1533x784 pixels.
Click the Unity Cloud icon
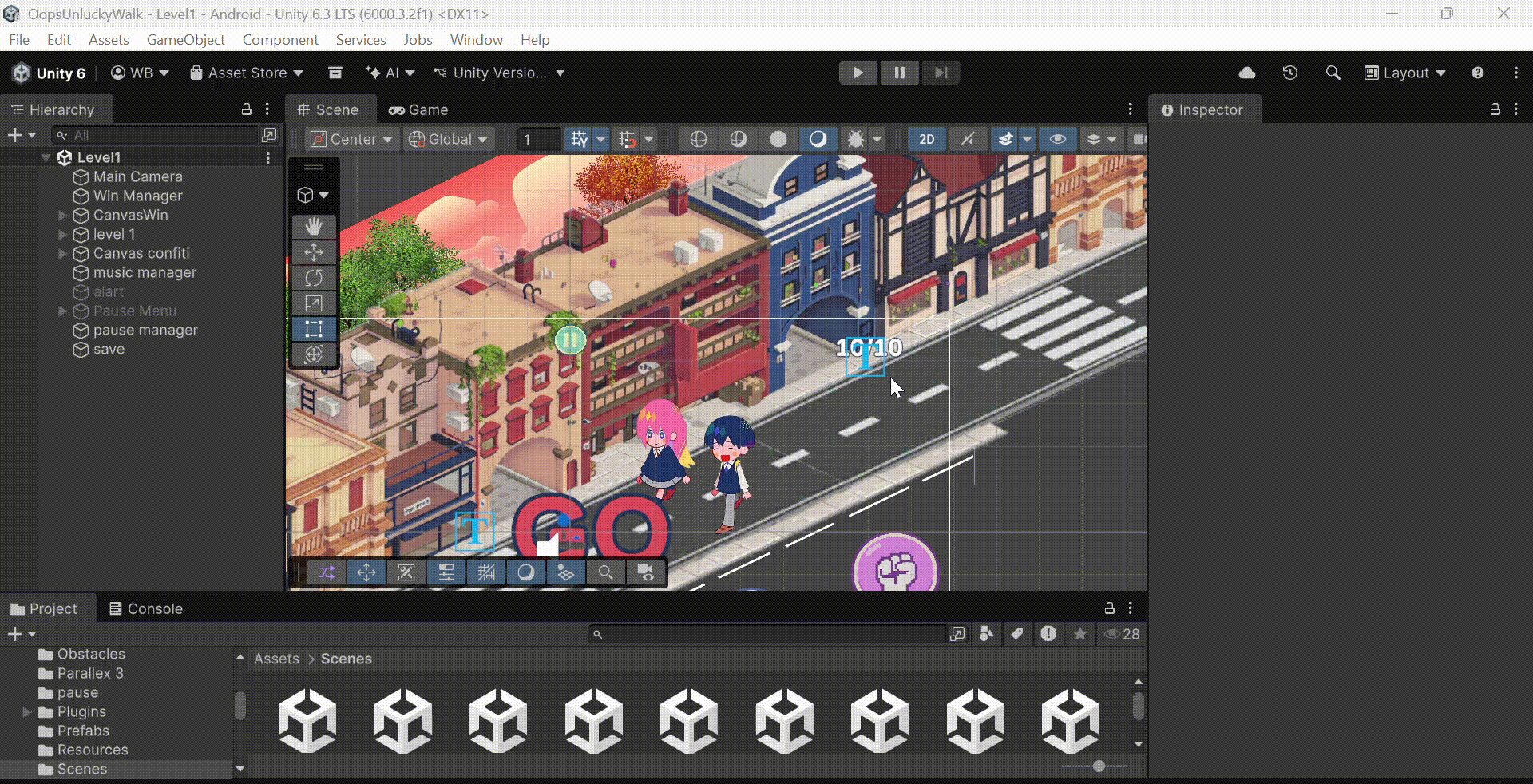pos(1246,73)
